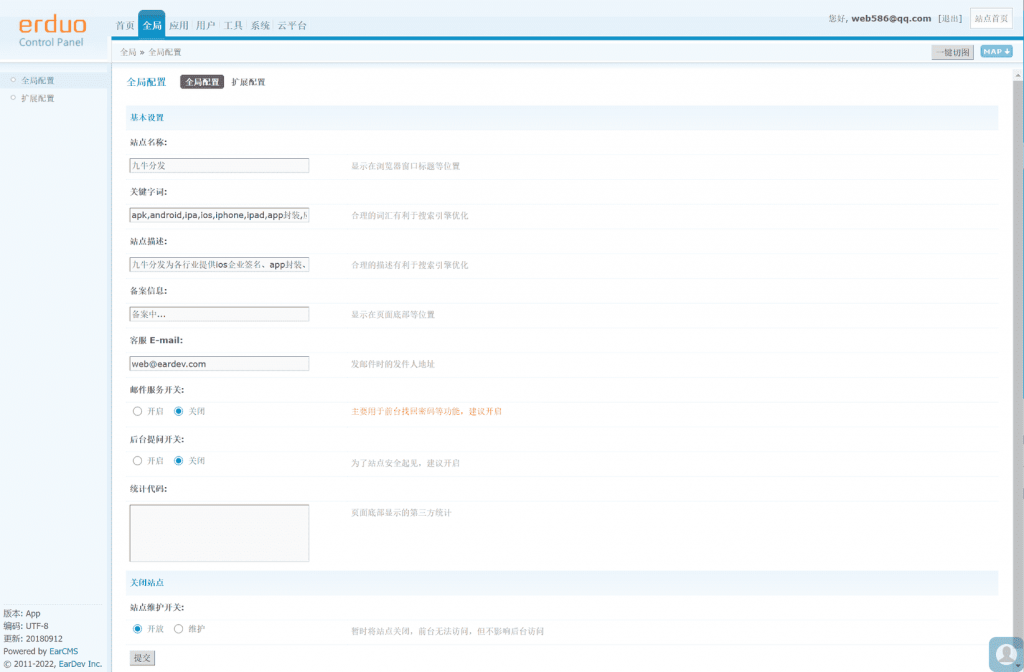Select 关闭 radio under 邮件服务开关
This screenshot has height=672, width=1024.
[x=179, y=411]
